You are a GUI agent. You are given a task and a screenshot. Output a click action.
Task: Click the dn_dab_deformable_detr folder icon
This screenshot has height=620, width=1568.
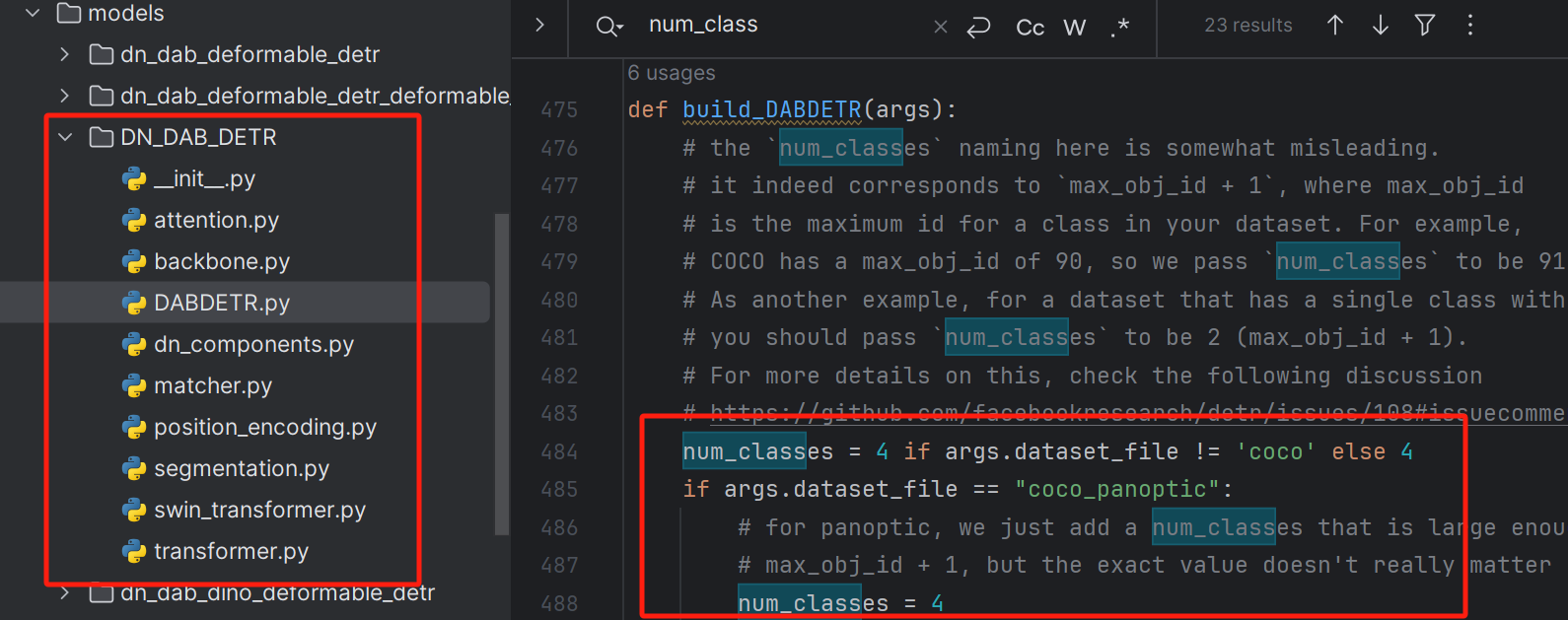(x=102, y=54)
